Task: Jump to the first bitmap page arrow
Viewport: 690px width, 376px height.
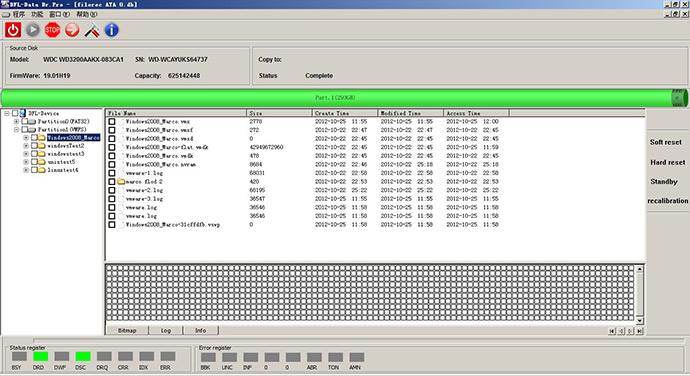Action: (x=612, y=331)
